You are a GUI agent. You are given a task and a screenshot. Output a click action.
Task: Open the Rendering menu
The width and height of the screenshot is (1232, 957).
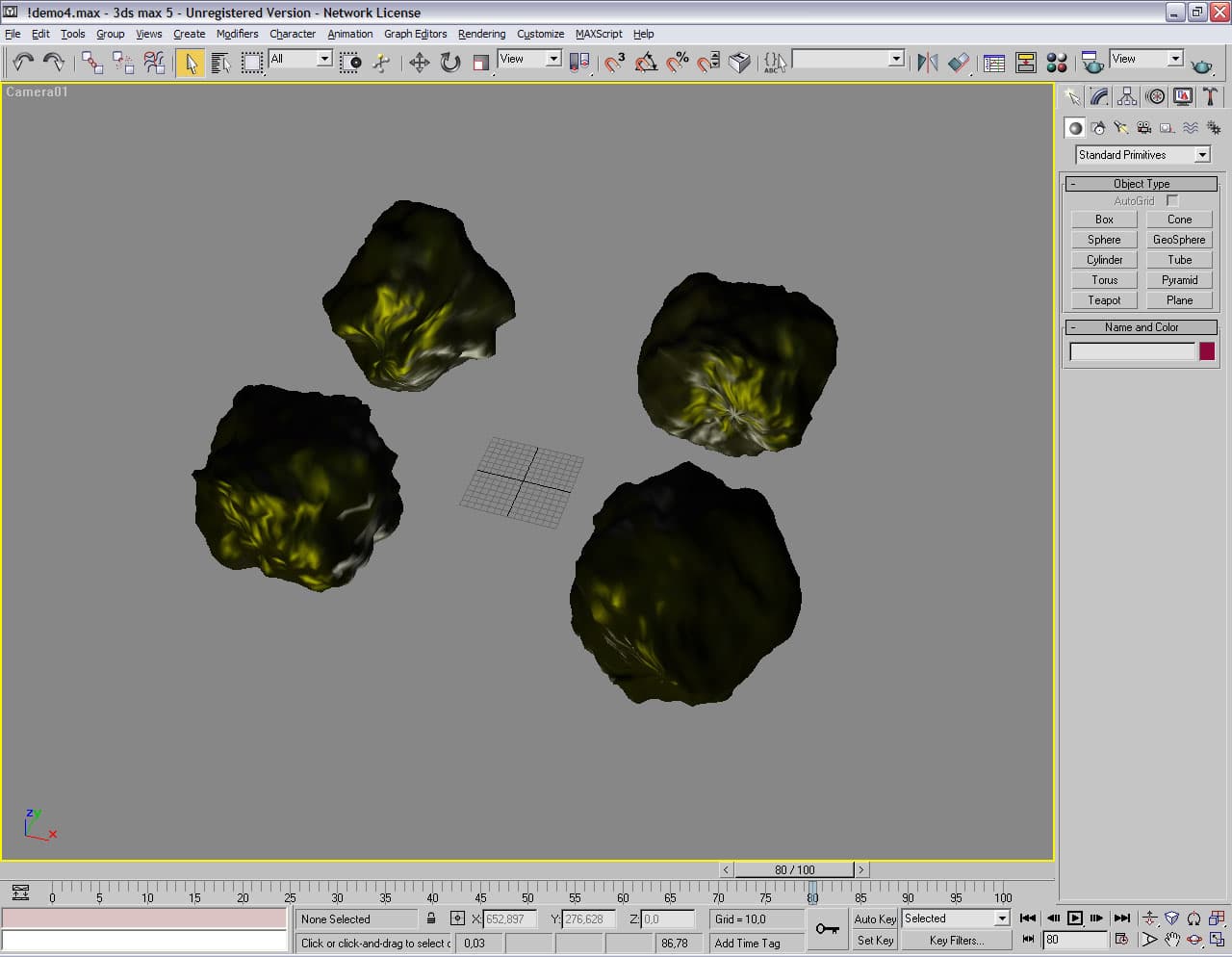tap(481, 34)
